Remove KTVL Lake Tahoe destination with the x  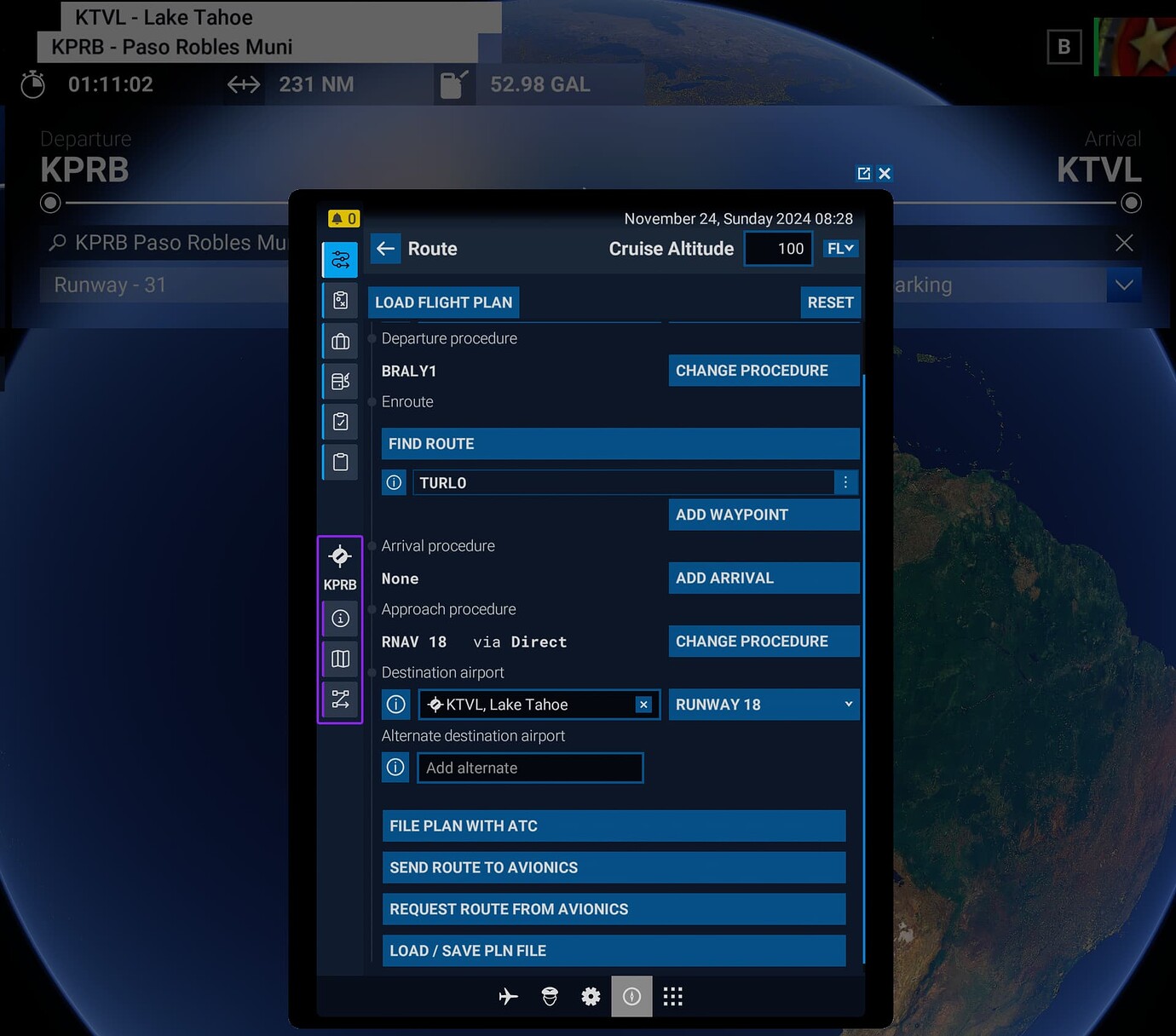643,705
